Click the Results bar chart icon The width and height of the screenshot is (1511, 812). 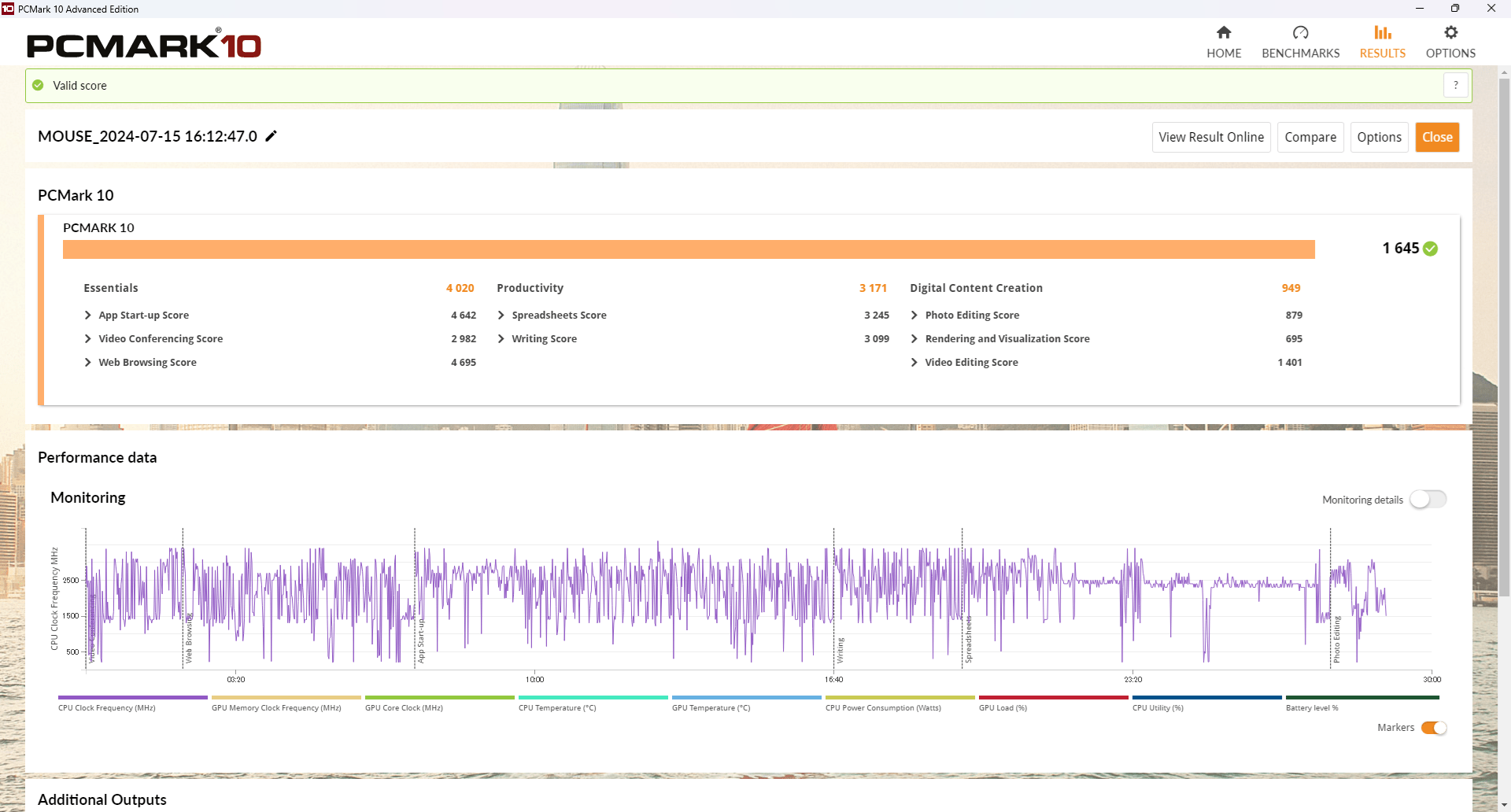(x=1383, y=32)
